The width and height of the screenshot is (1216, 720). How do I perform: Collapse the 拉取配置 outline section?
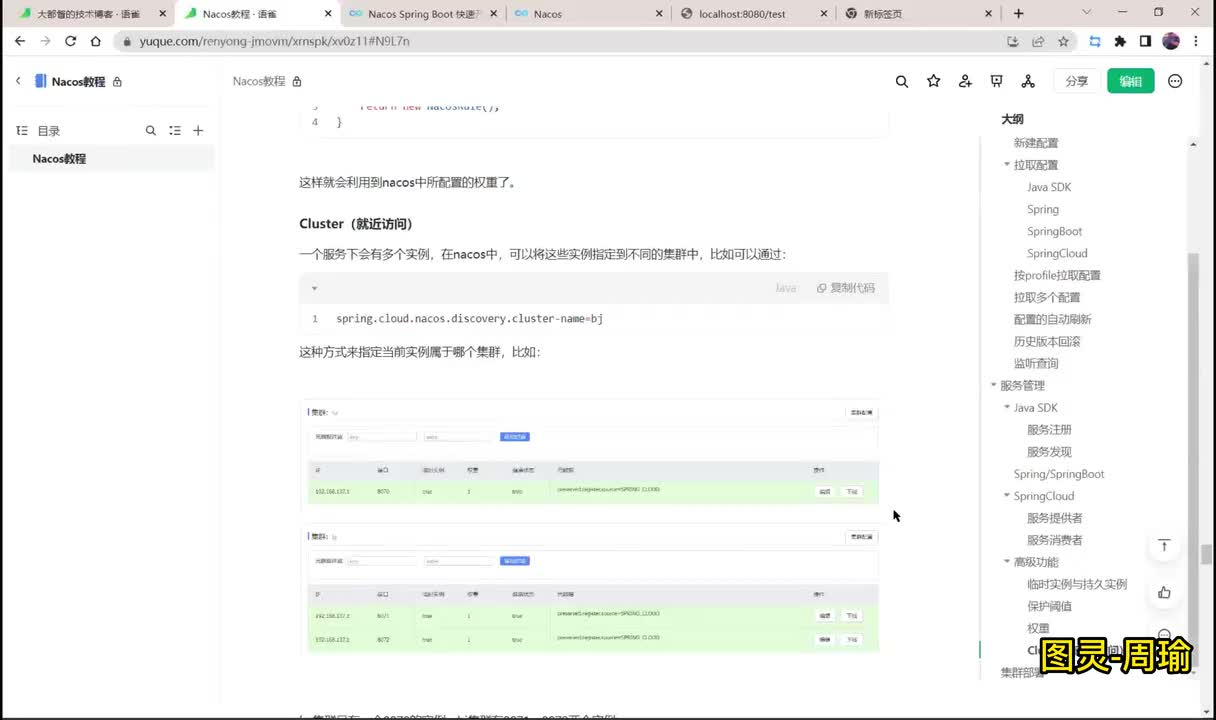[1007, 165]
